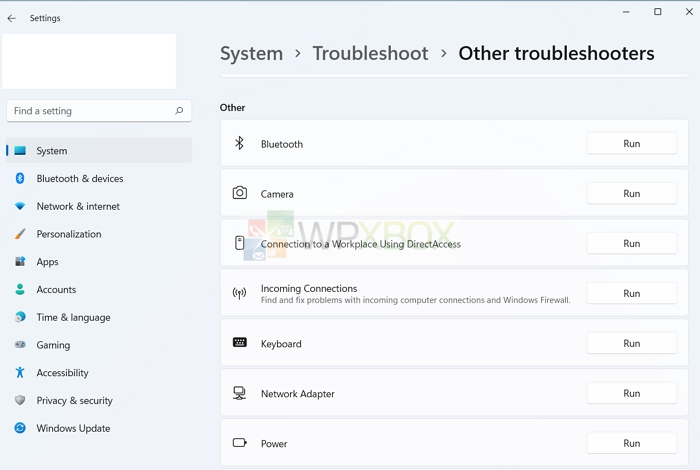Open Bluetooth & devices settings
Screen dimensions: 700x470
point(99,179)
